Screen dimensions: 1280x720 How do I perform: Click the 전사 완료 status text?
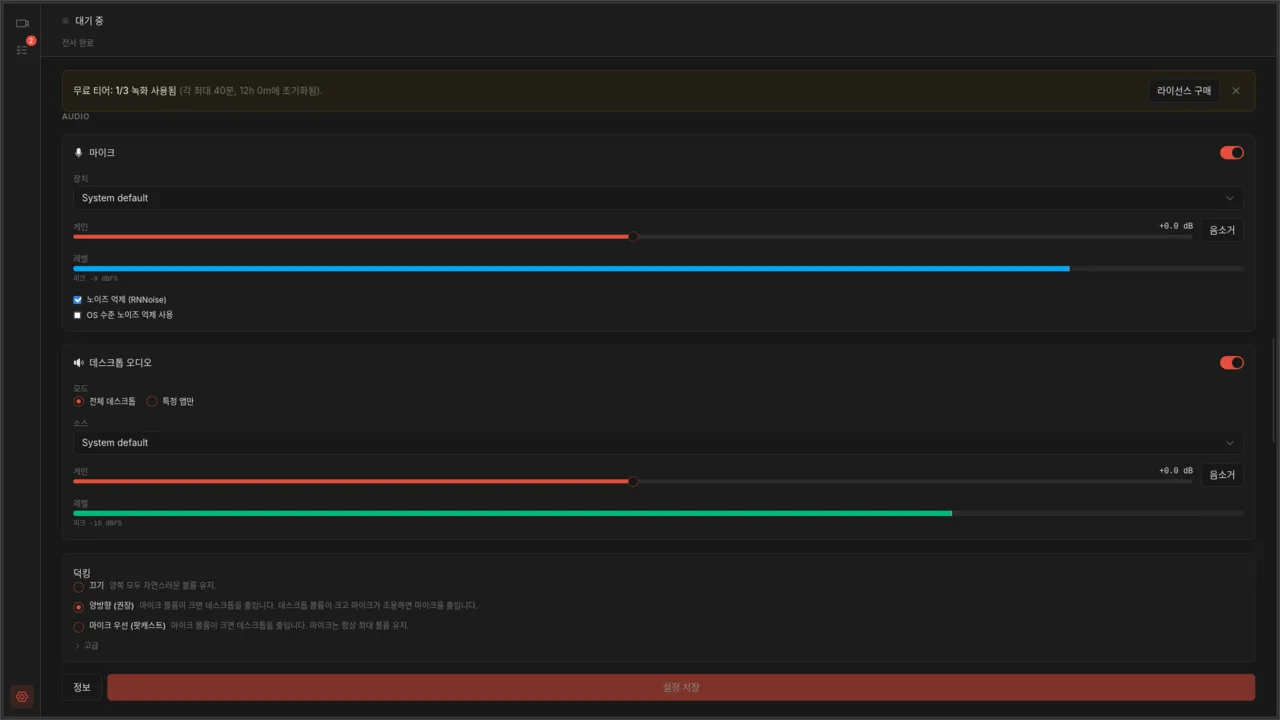78,43
